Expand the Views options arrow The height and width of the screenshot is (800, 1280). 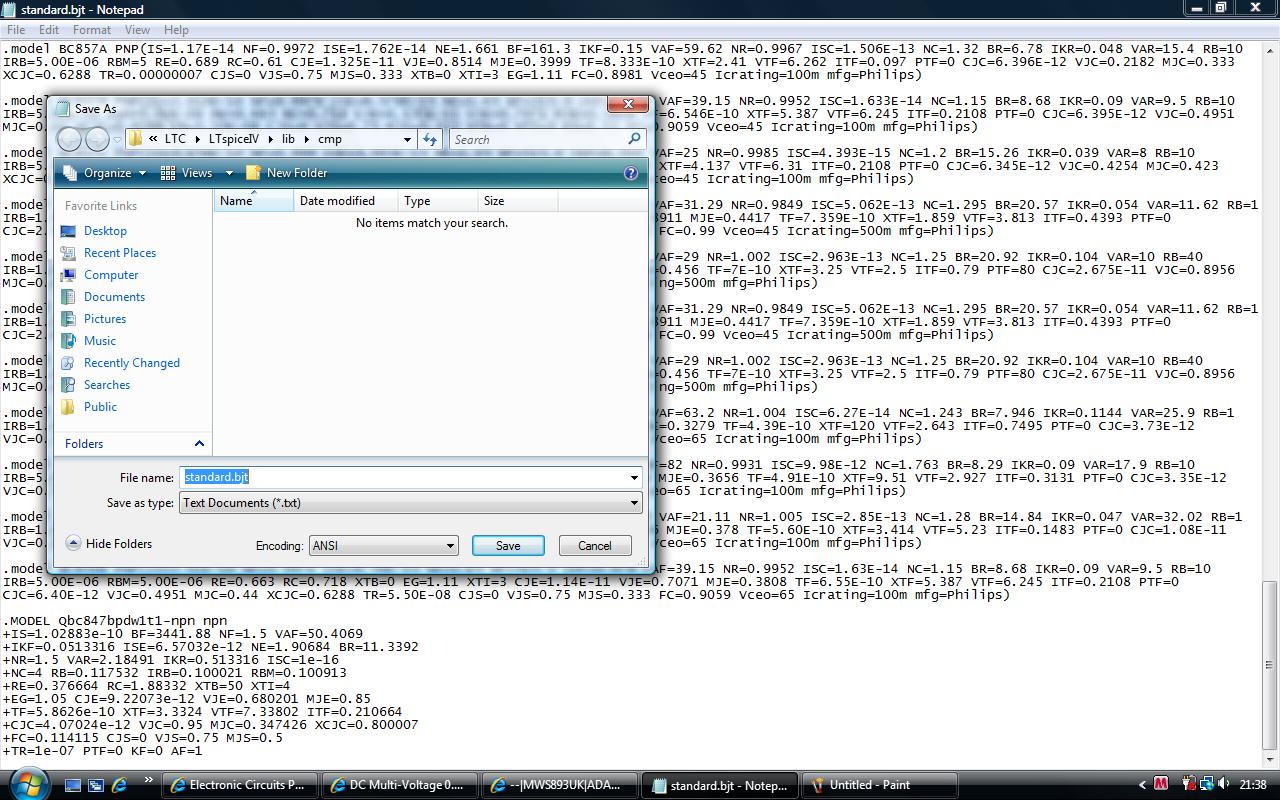pos(229,173)
